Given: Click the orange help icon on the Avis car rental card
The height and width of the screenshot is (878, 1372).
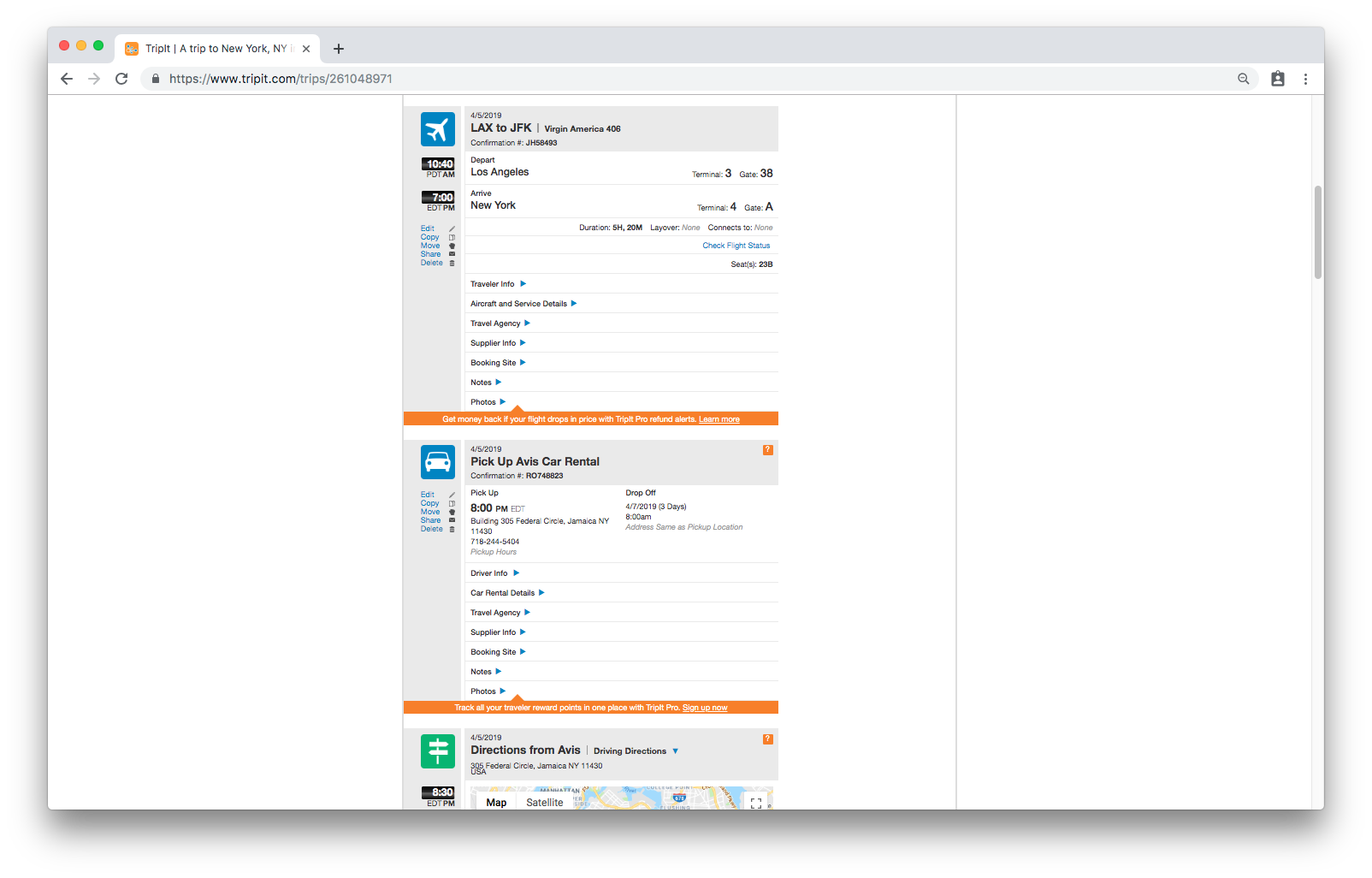Looking at the screenshot, I should 768,450.
